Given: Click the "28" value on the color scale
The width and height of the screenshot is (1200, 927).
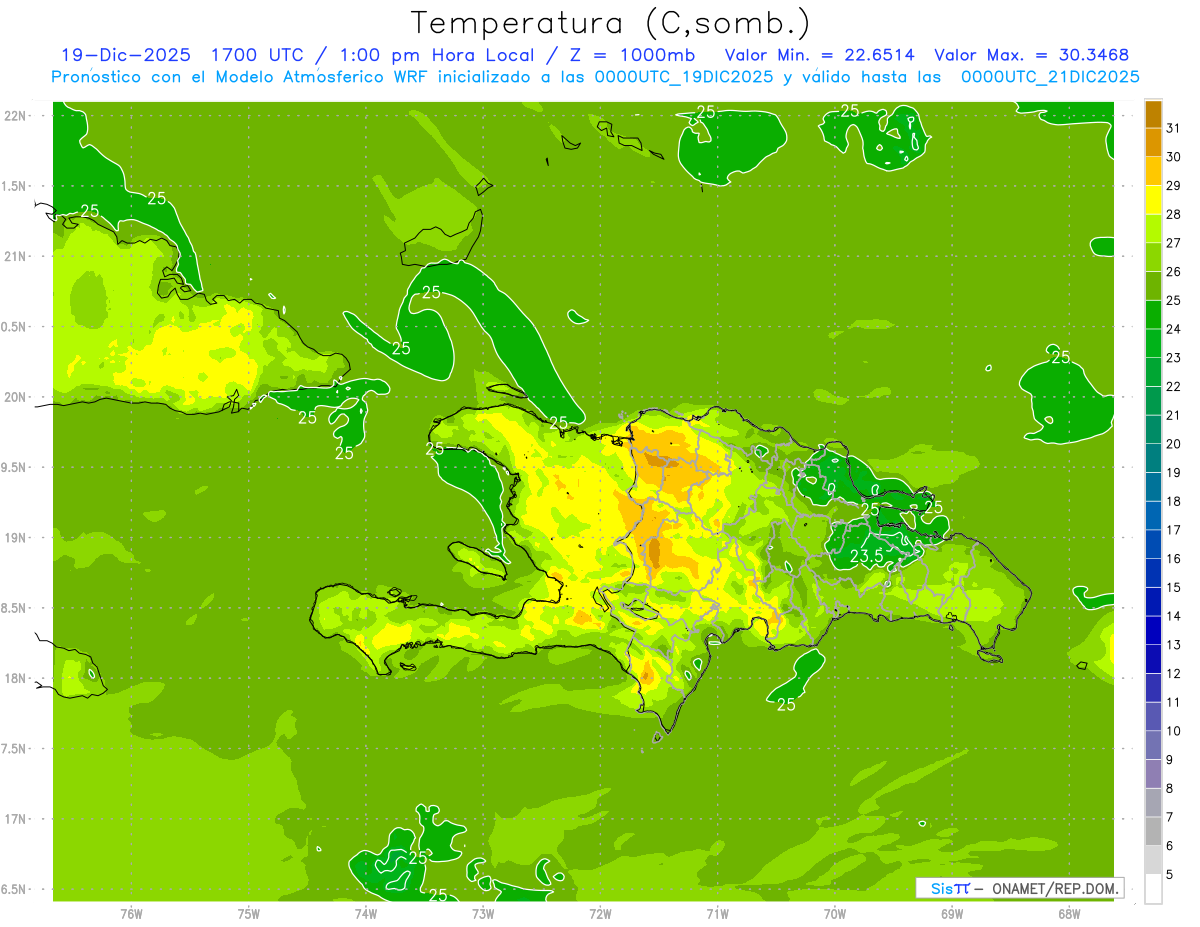Looking at the screenshot, I should [1174, 214].
